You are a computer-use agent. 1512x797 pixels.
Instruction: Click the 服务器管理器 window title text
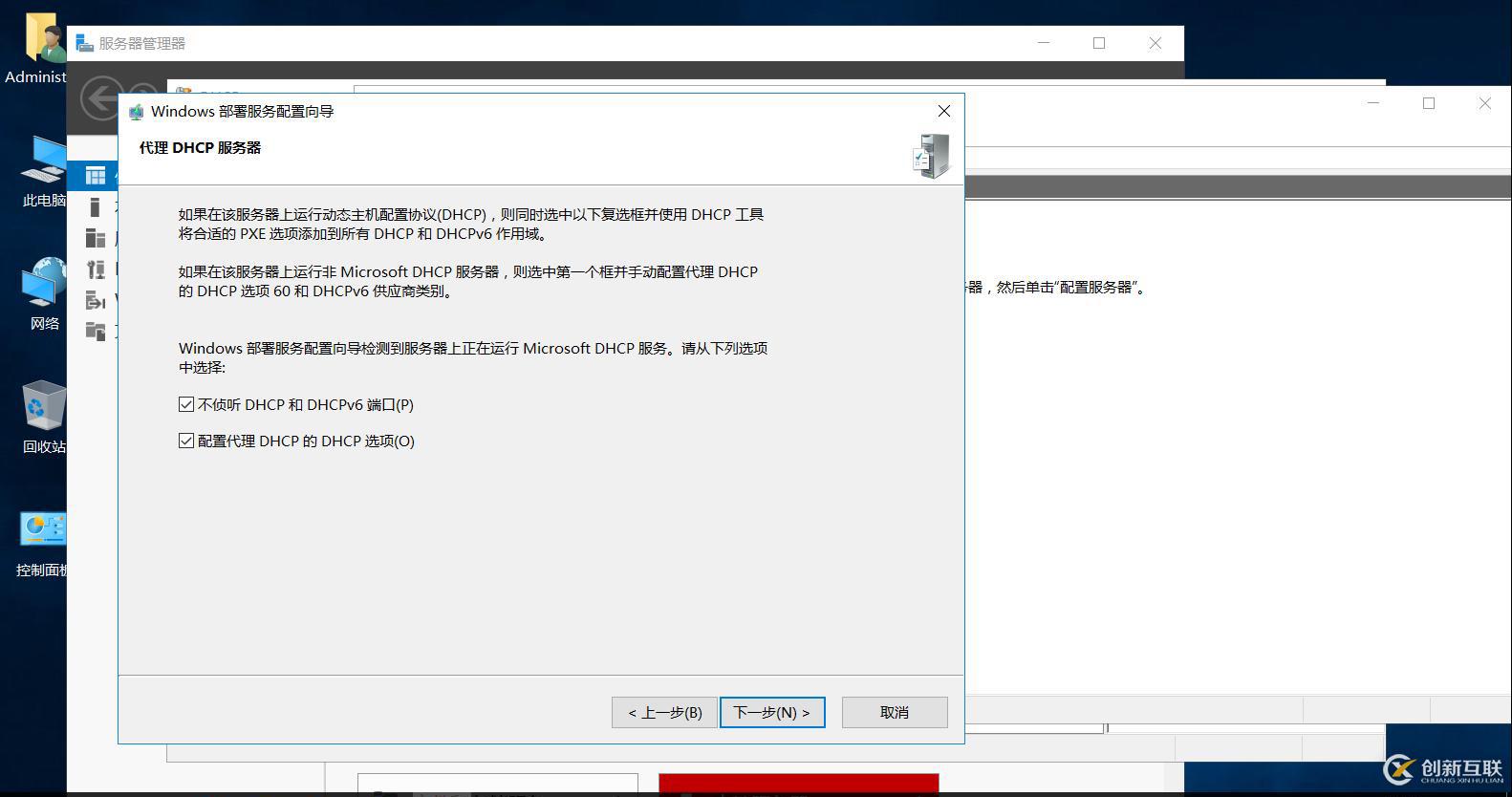click(142, 43)
